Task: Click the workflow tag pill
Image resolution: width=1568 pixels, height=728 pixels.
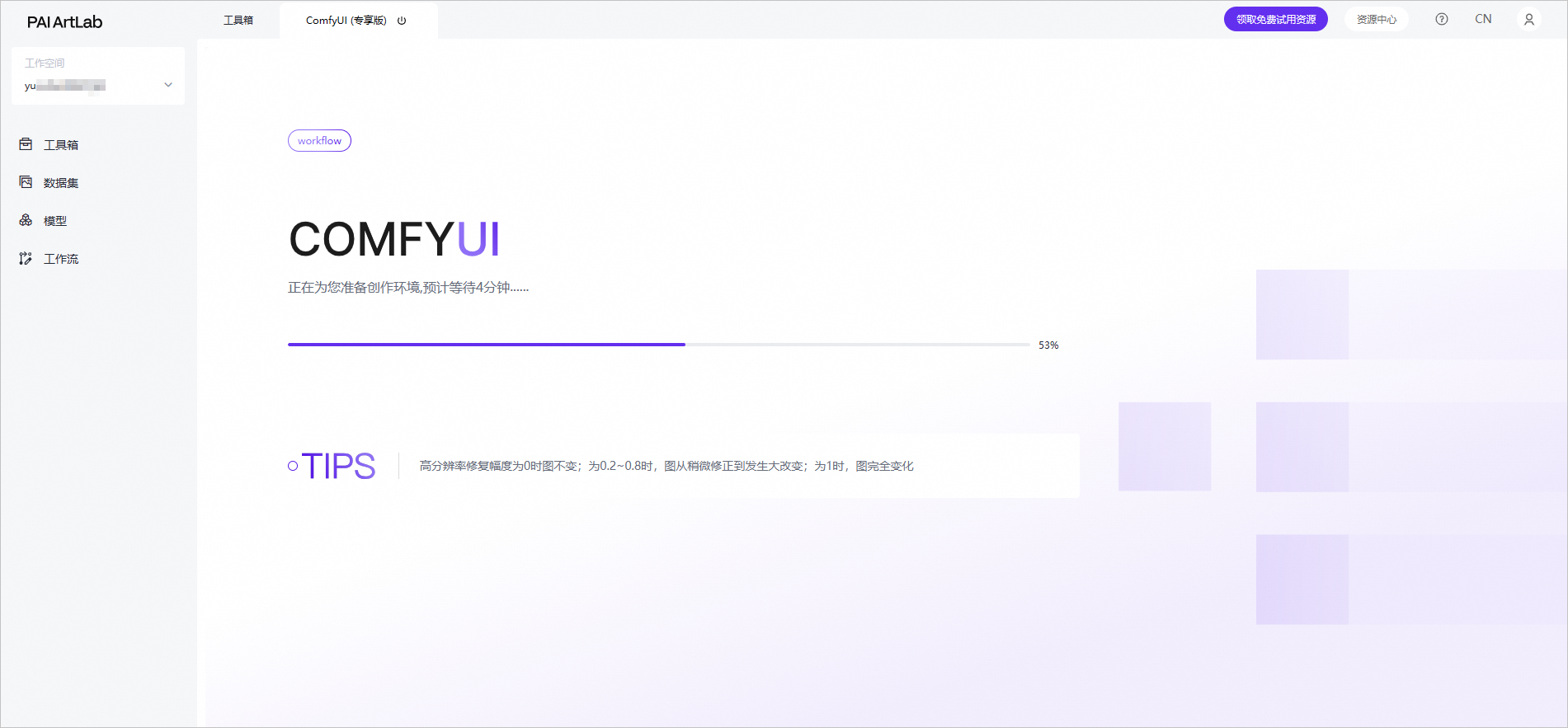Action: point(319,141)
